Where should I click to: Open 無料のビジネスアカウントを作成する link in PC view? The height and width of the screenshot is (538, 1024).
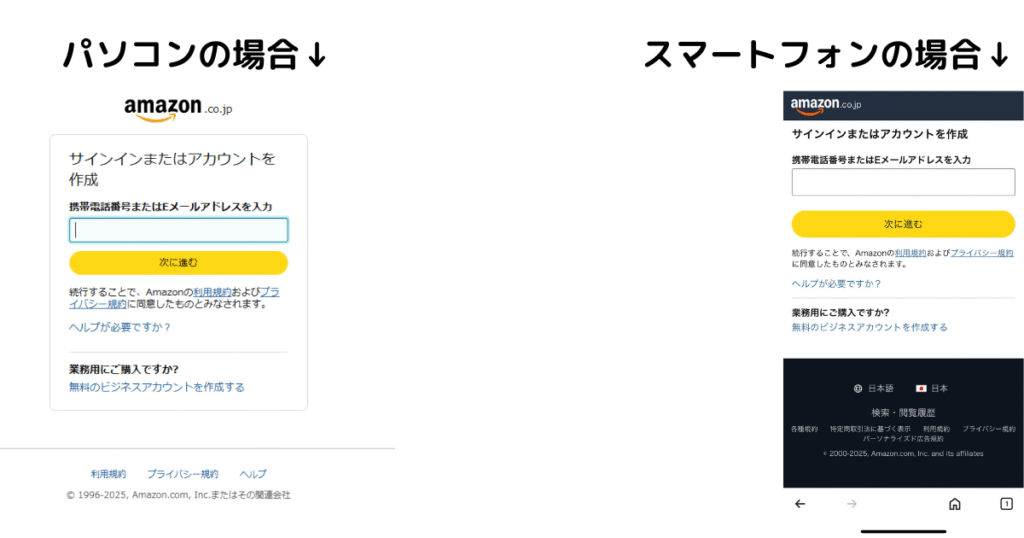click(157, 387)
